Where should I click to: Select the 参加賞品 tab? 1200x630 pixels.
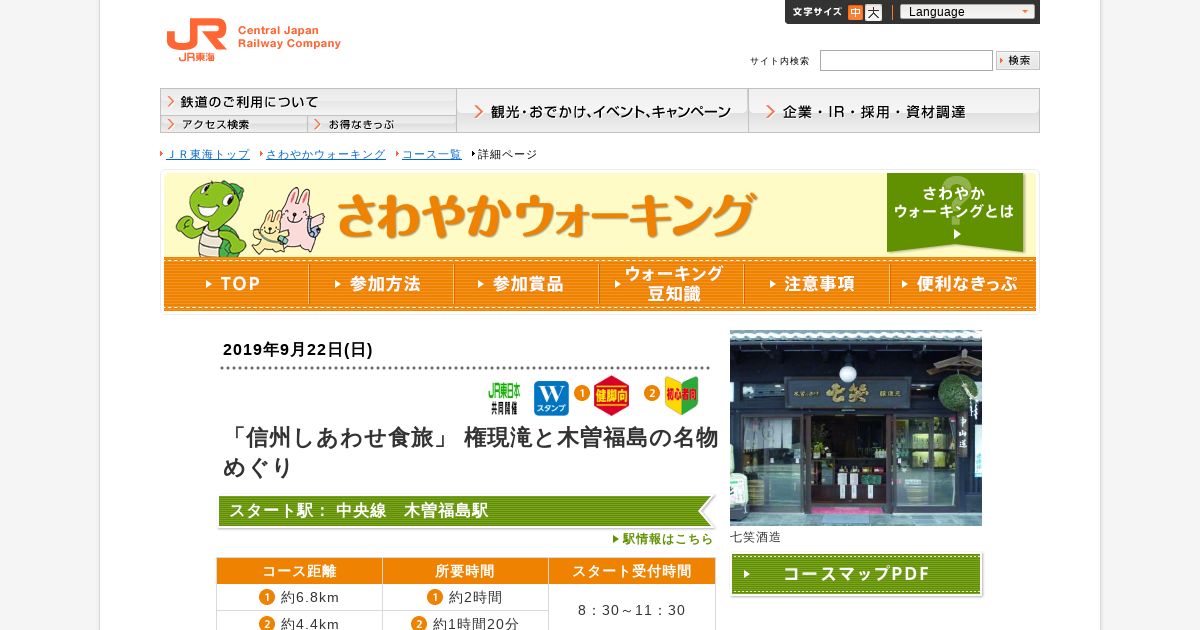[526, 284]
